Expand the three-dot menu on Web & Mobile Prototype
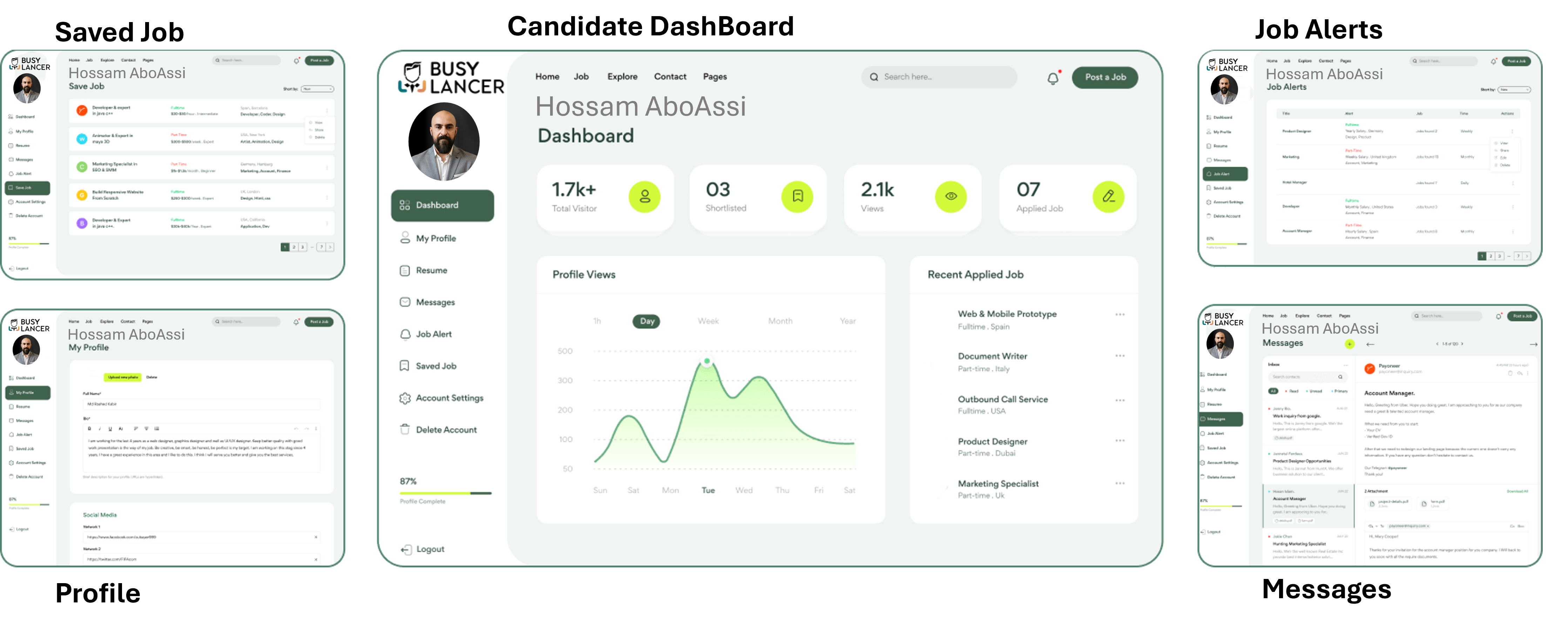The height and width of the screenshot is (628, 1568). click(x=1120, y=314)
